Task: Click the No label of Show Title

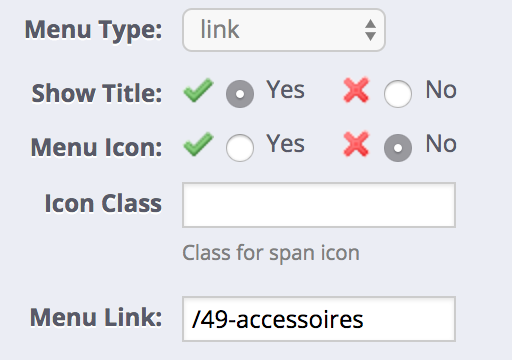Action: pyautogui.click(x=441, y=90)
